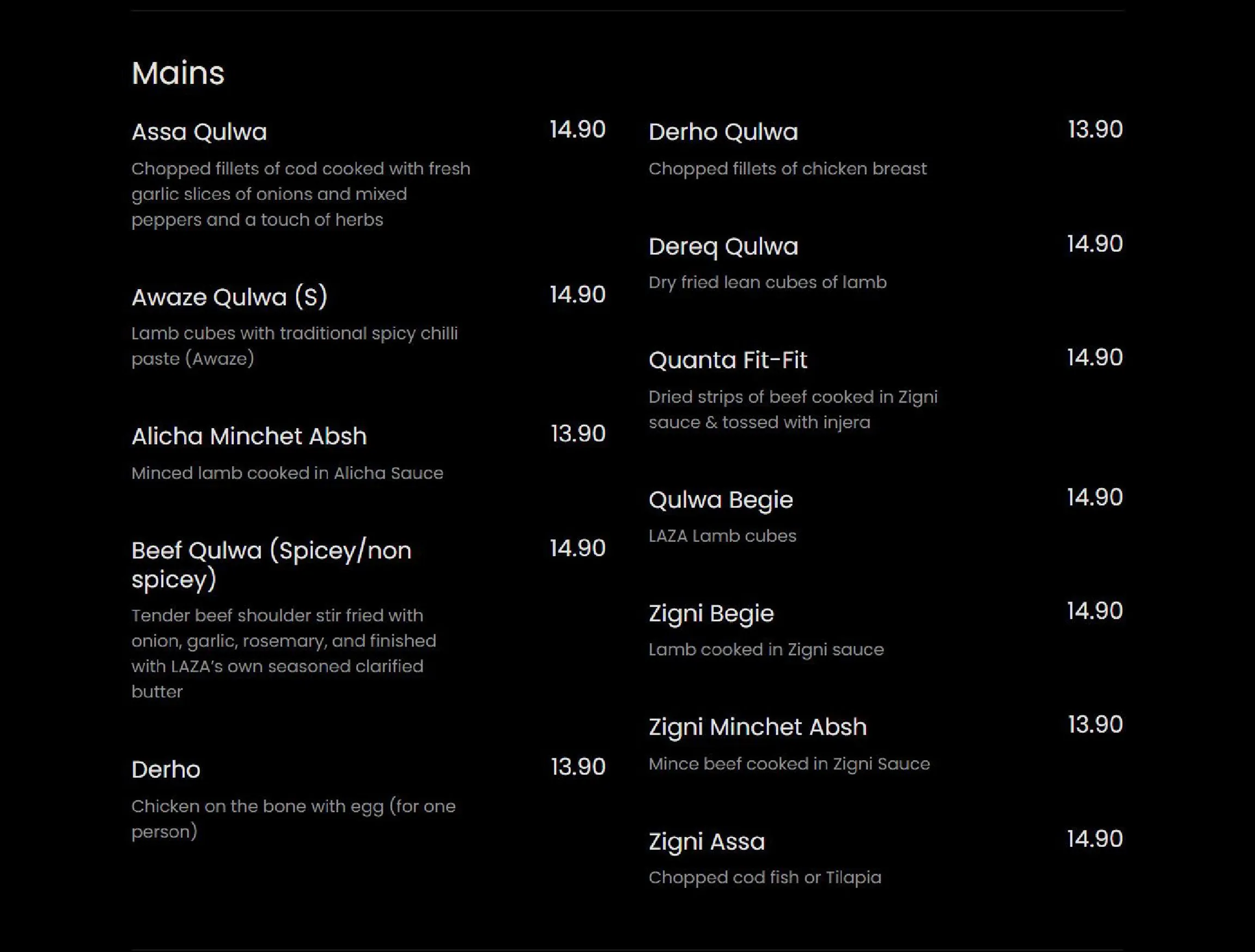The width and height of the screenshot is (1255, 952).
Task: Select Alicha Minchet Absh dish name
Action: tap(249, 436)
